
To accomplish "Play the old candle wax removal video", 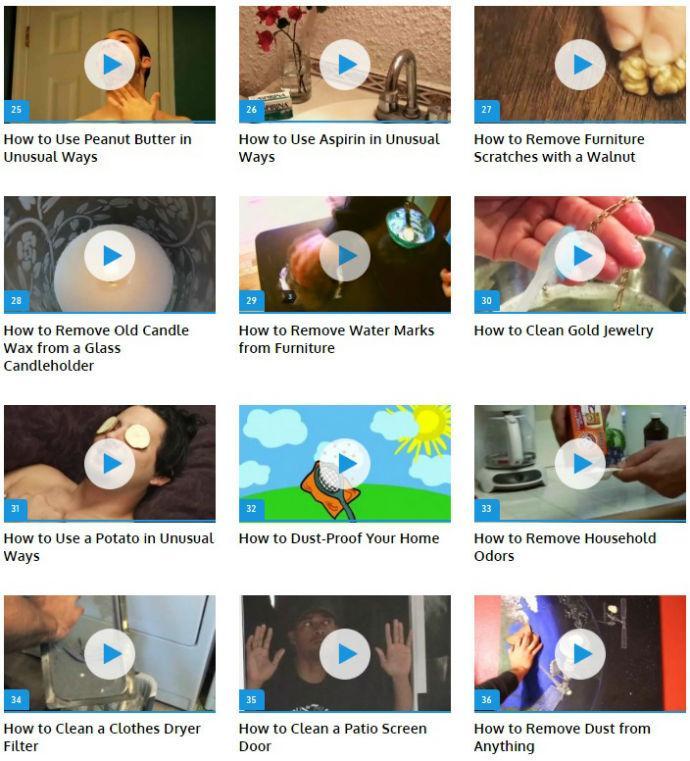I will coord(110,256).
